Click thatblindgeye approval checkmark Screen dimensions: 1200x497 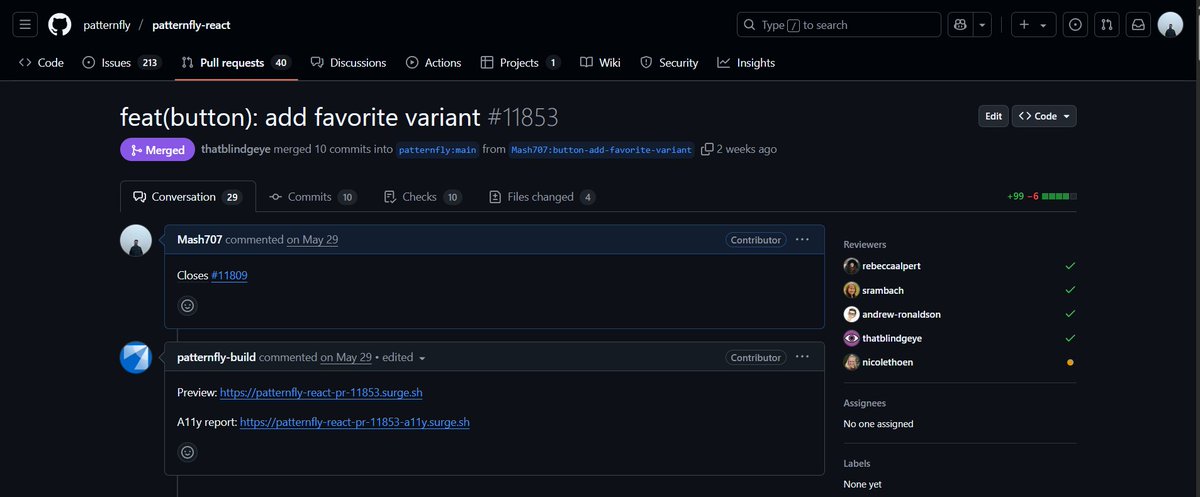pyautogui.click(x=1070, y=338)
